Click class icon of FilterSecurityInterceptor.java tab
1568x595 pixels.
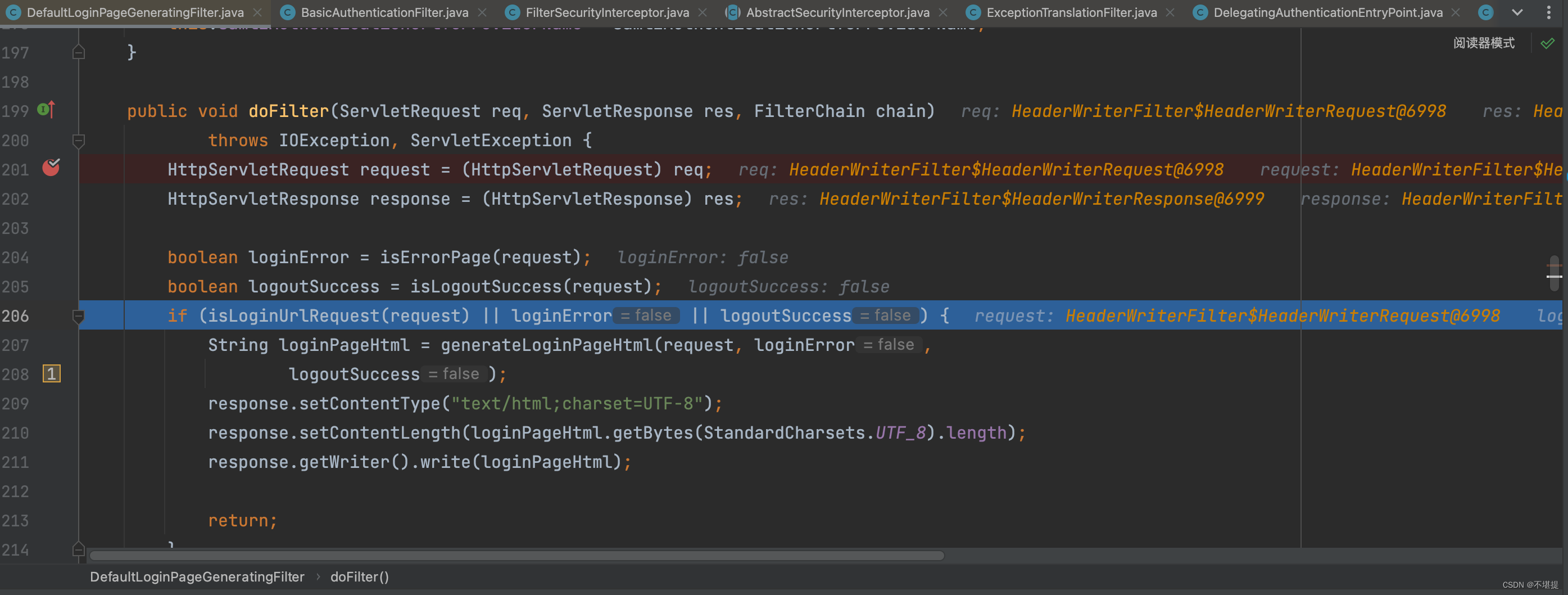[x=513, y=12]
